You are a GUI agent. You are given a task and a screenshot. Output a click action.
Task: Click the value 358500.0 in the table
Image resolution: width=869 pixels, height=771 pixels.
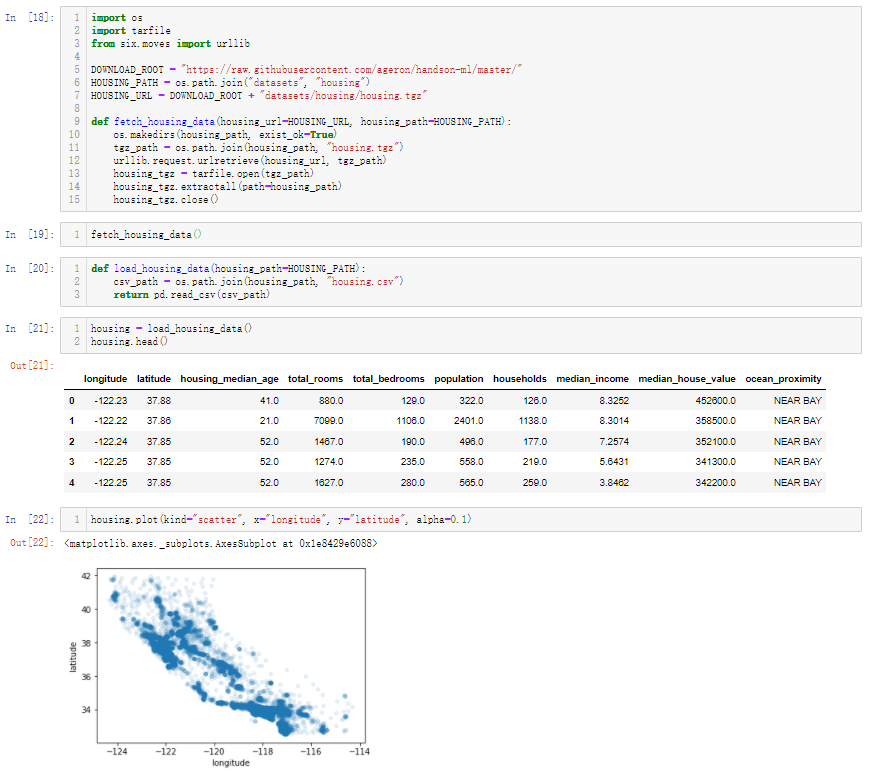(x=715, y=421)
